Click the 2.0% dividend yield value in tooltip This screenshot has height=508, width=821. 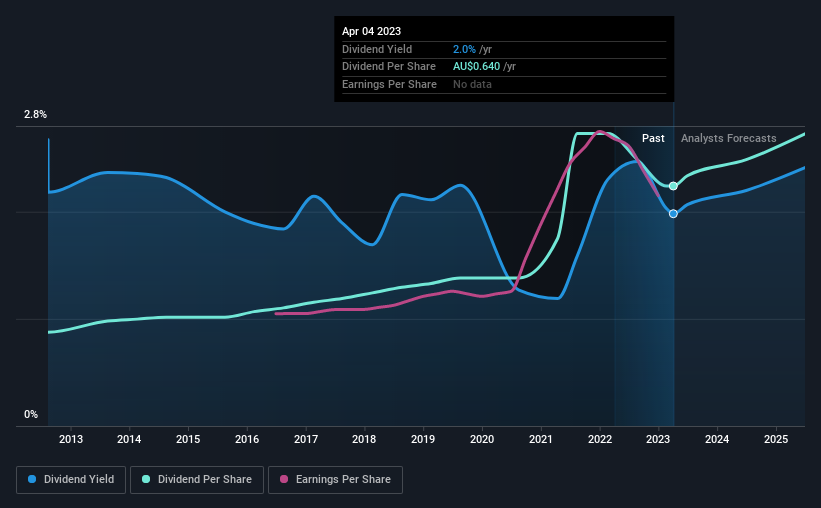pyautogui.click(x=464, y=49)
